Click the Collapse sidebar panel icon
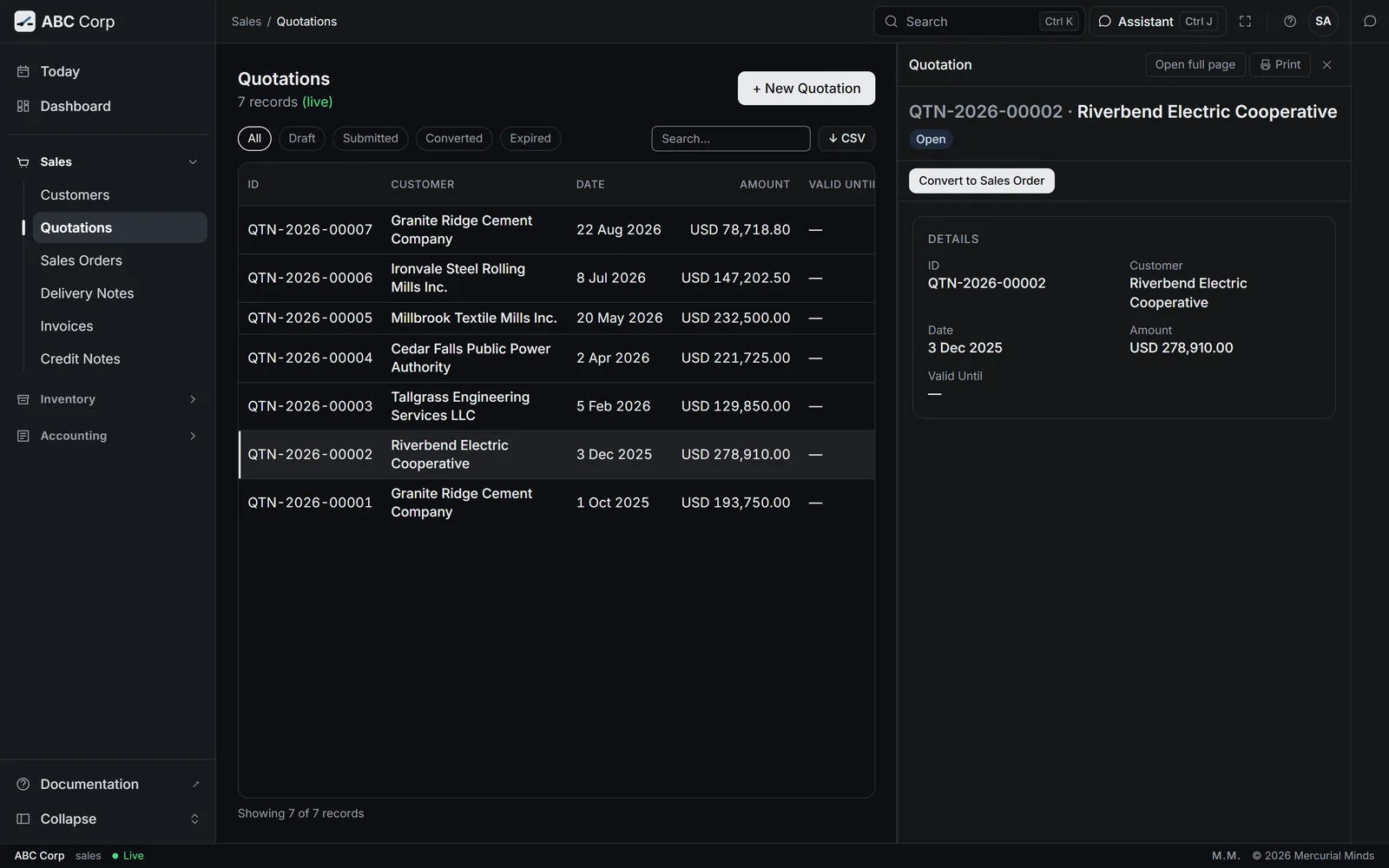Image resolution: width=1389 pixels, height=868 pixels. 23,819
